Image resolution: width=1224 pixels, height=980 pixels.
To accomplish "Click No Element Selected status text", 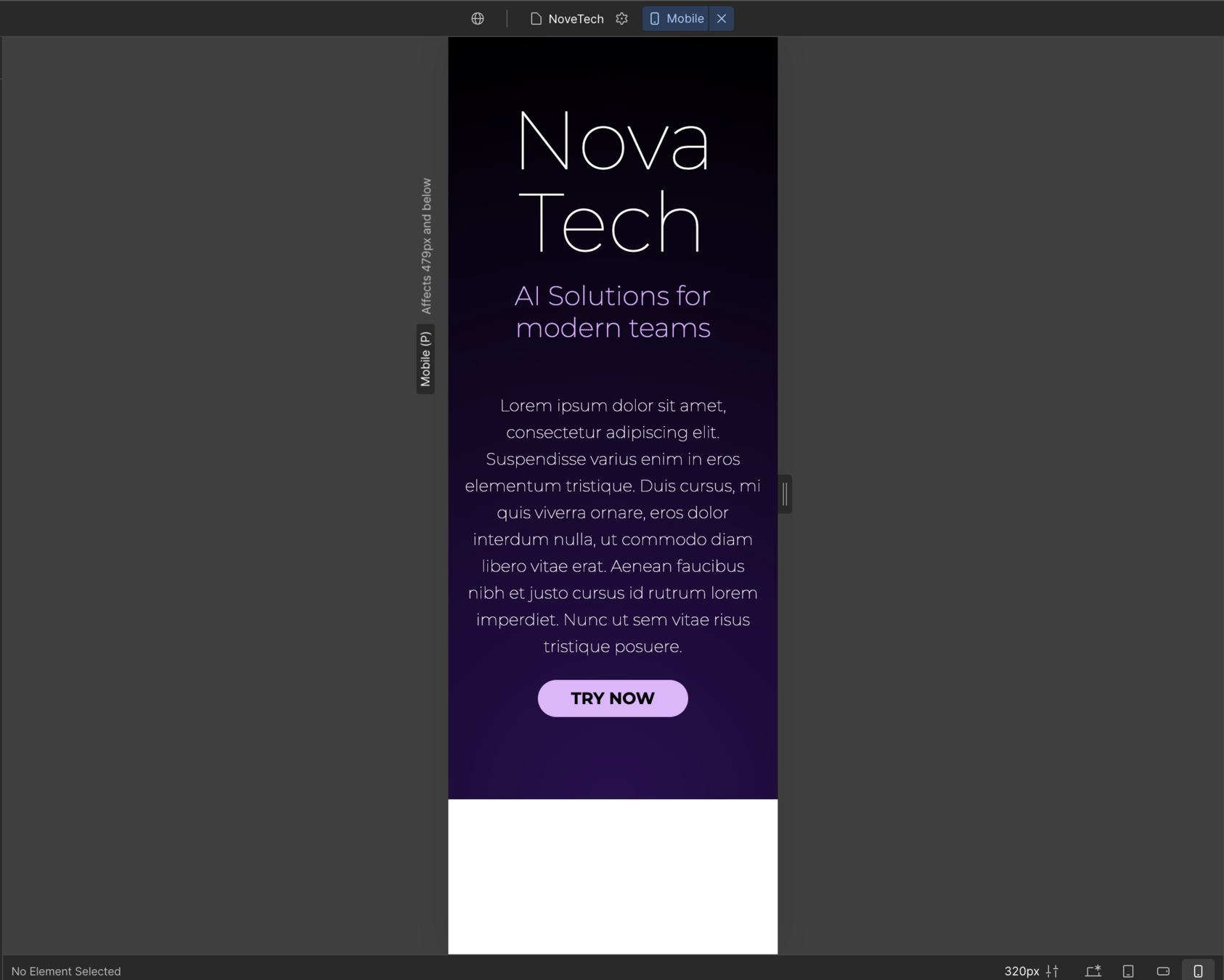I will click(66, 971).
